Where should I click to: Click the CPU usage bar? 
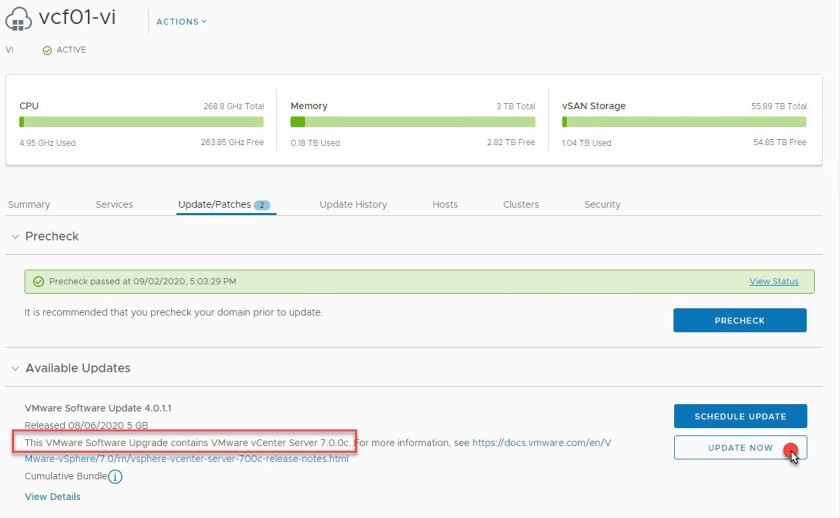pos(141,122)
